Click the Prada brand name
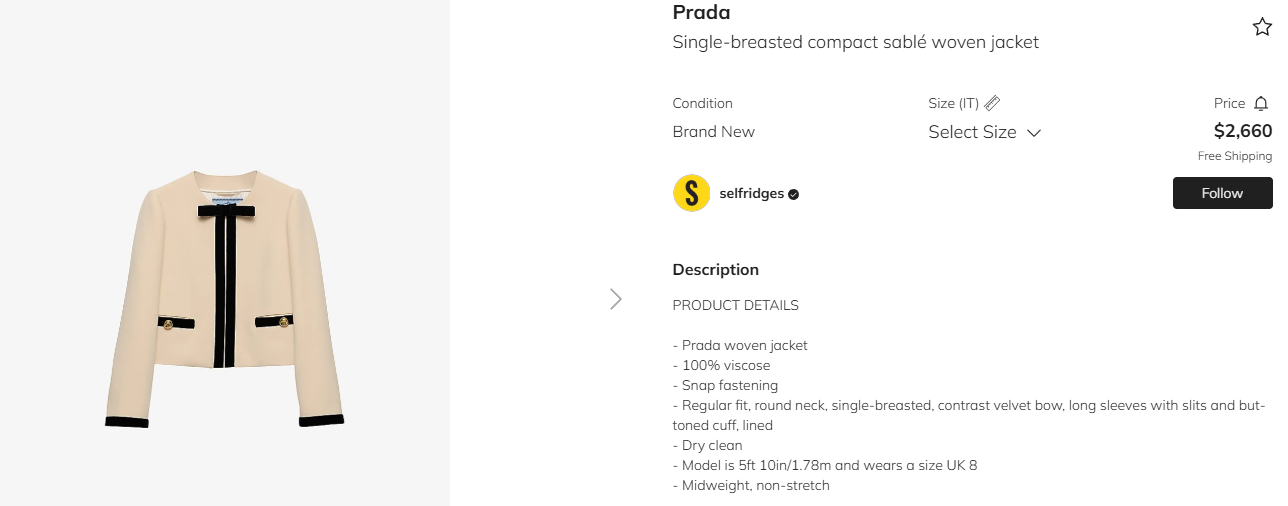 [x=701, y=13]
